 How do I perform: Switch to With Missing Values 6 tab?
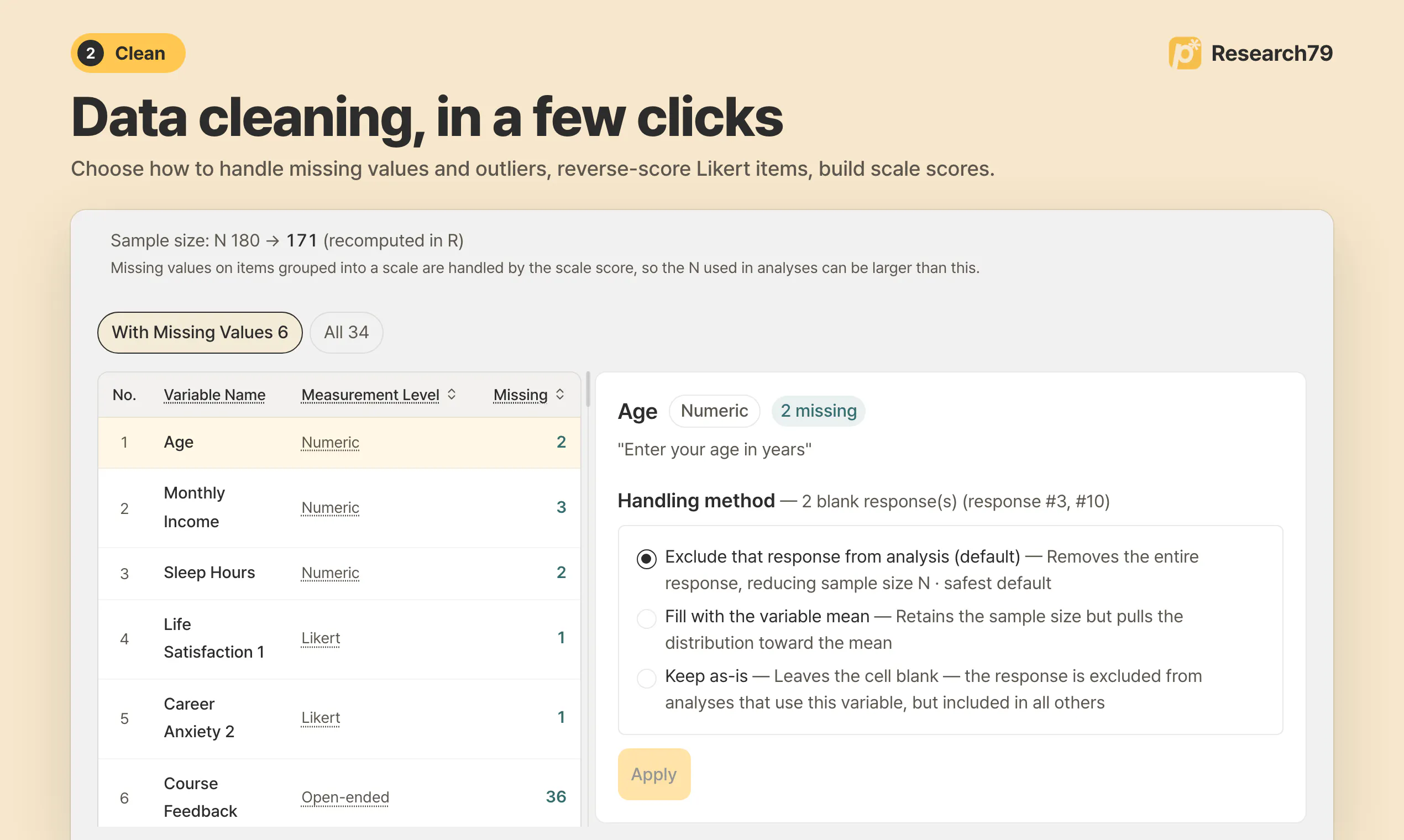(200, 332)
